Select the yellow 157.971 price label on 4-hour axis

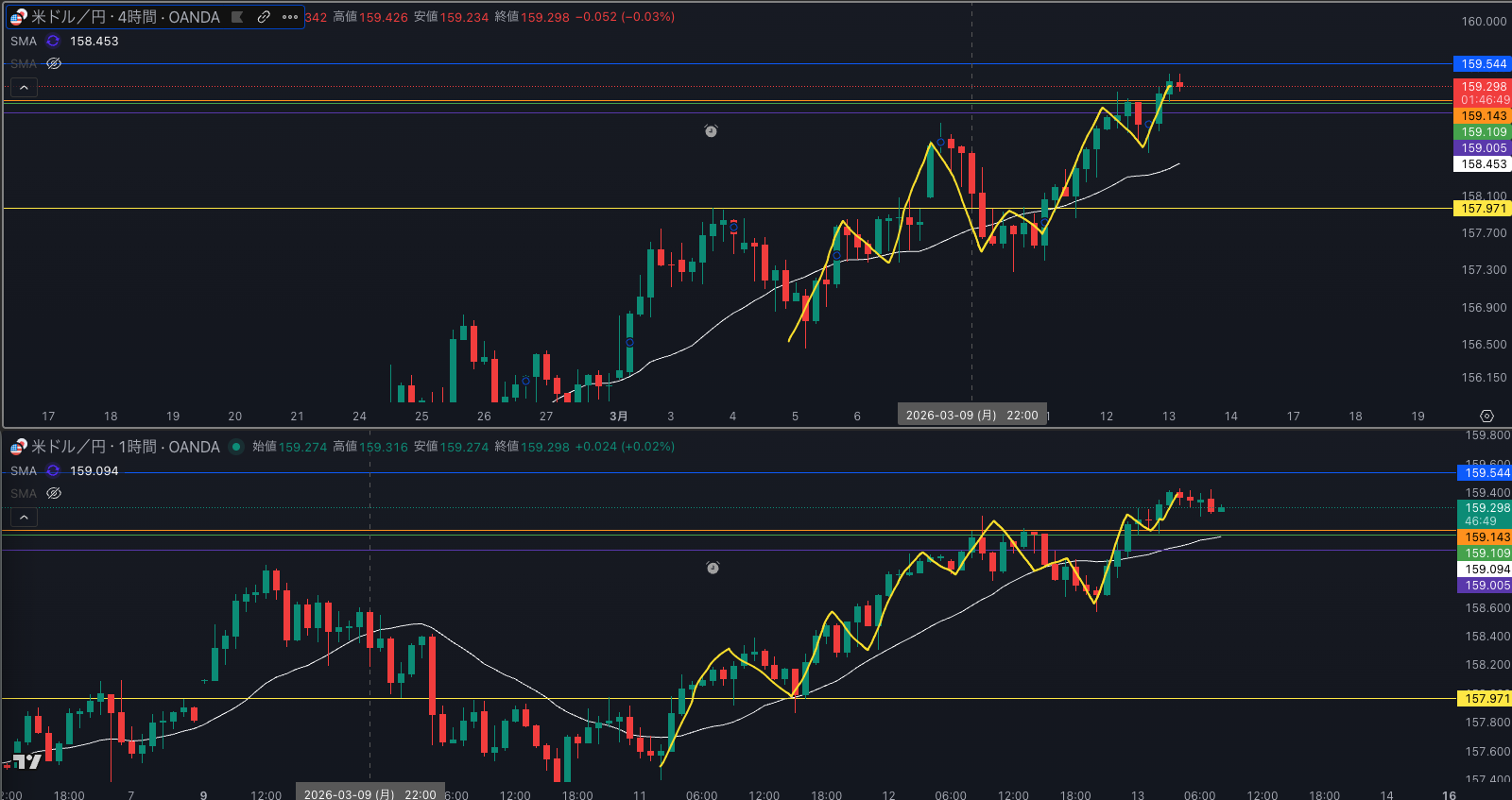(1483, 209)
